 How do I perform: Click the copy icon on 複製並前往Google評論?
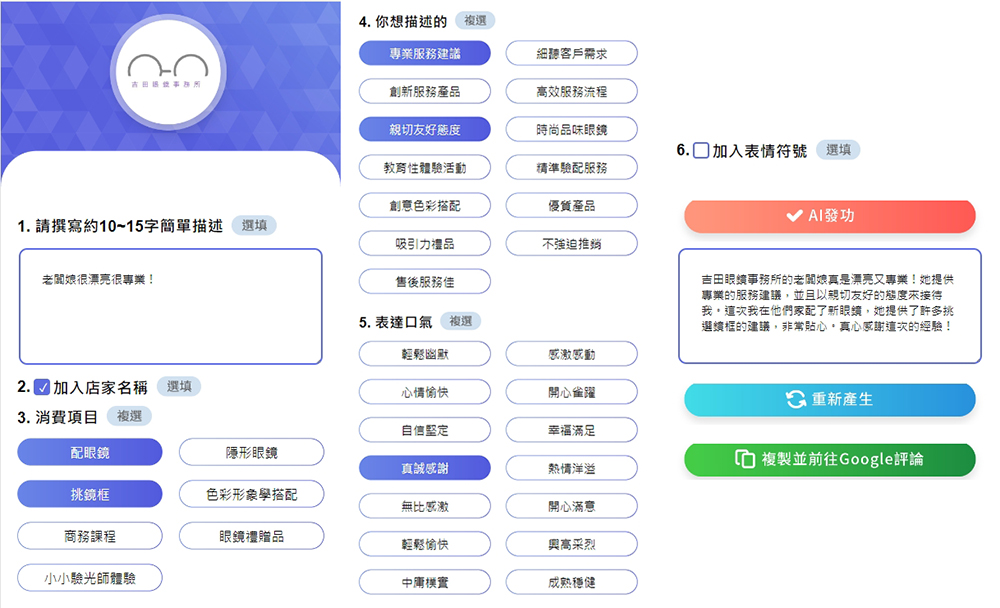coord(744,459)
